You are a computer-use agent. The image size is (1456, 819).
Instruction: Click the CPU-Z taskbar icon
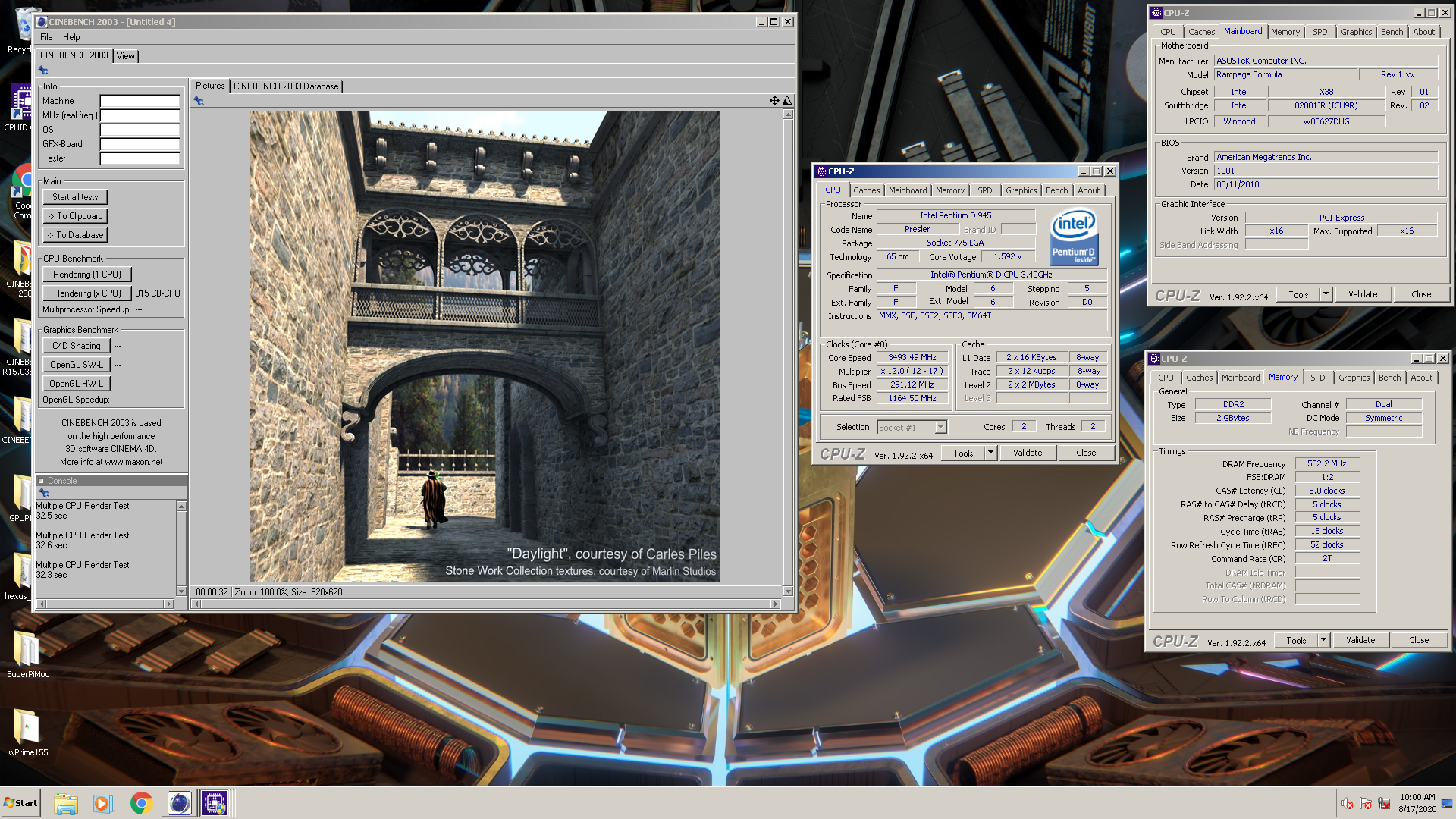click(215, 803)
